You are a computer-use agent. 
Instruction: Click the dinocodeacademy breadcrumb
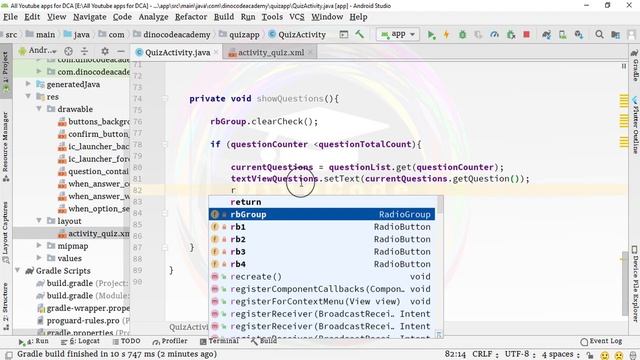(x=172, y=35)
